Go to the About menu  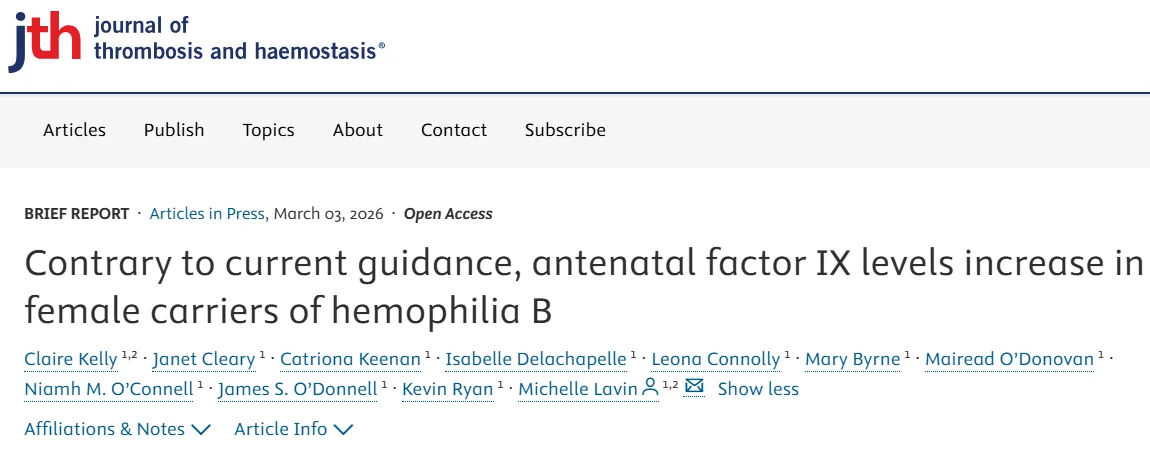click(x=358, y=130)
